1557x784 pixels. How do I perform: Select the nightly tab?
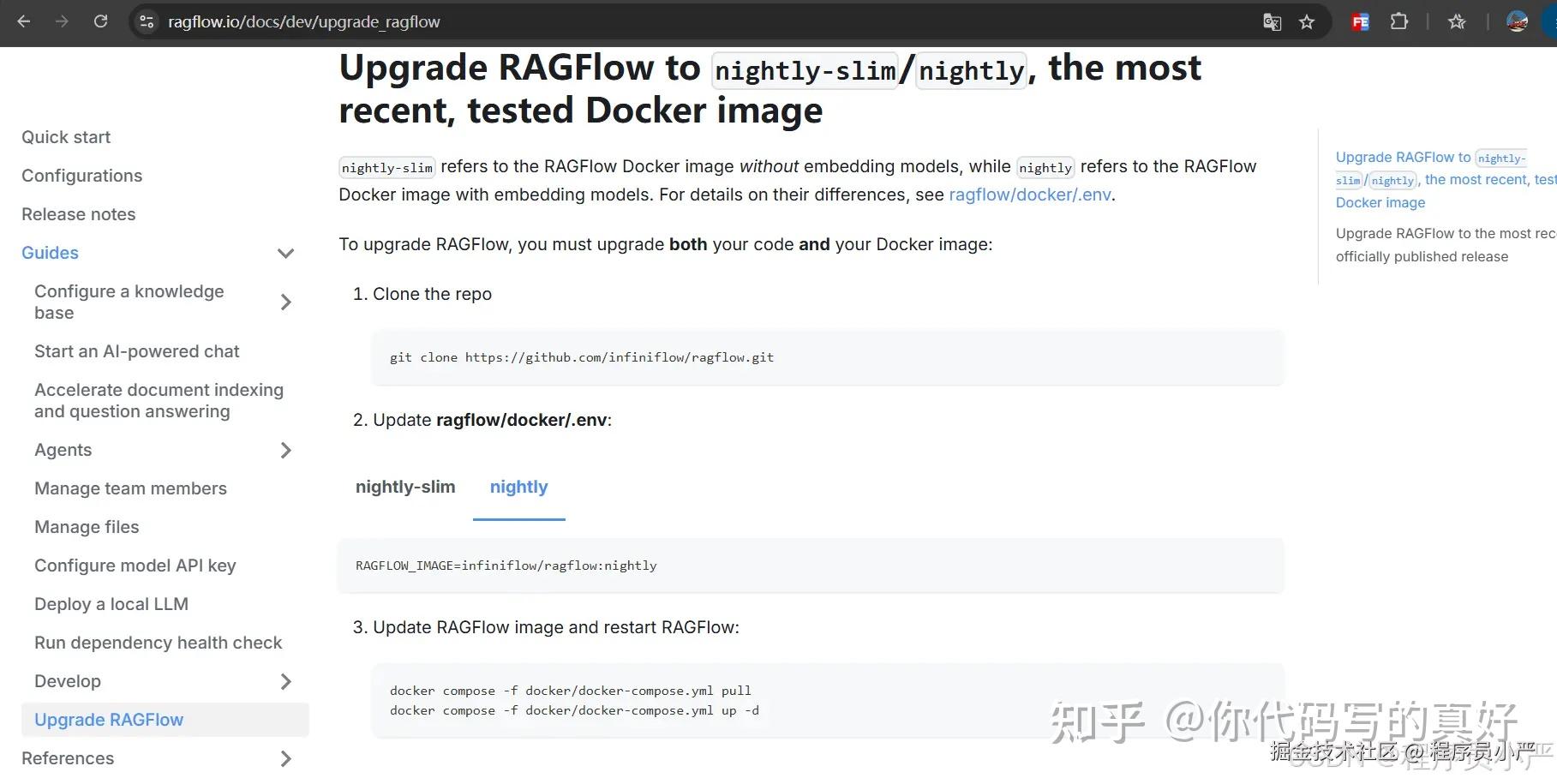(x=518, y=487)
